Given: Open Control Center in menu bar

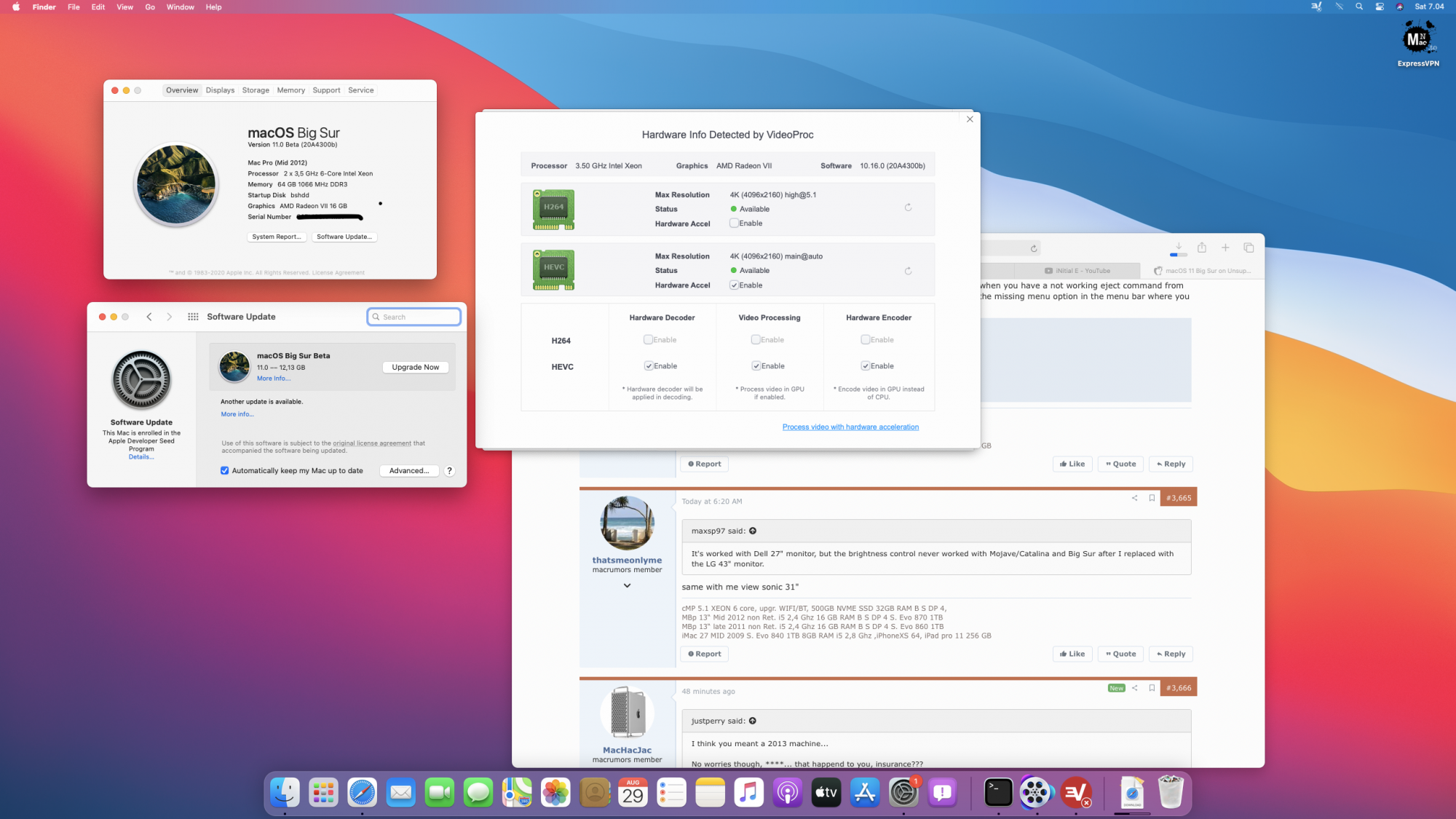Looking at the screenshot, I should [x=1380, y=7].
